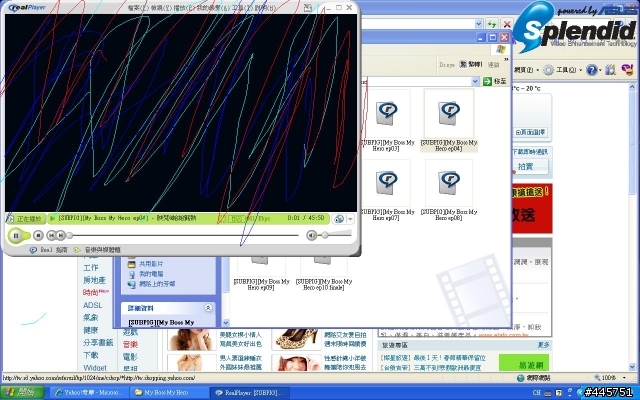The width and height of the screenshot is (640, 400).
Task: Select the My Boss My Hero ep07 file
Action: click(387, 190)
